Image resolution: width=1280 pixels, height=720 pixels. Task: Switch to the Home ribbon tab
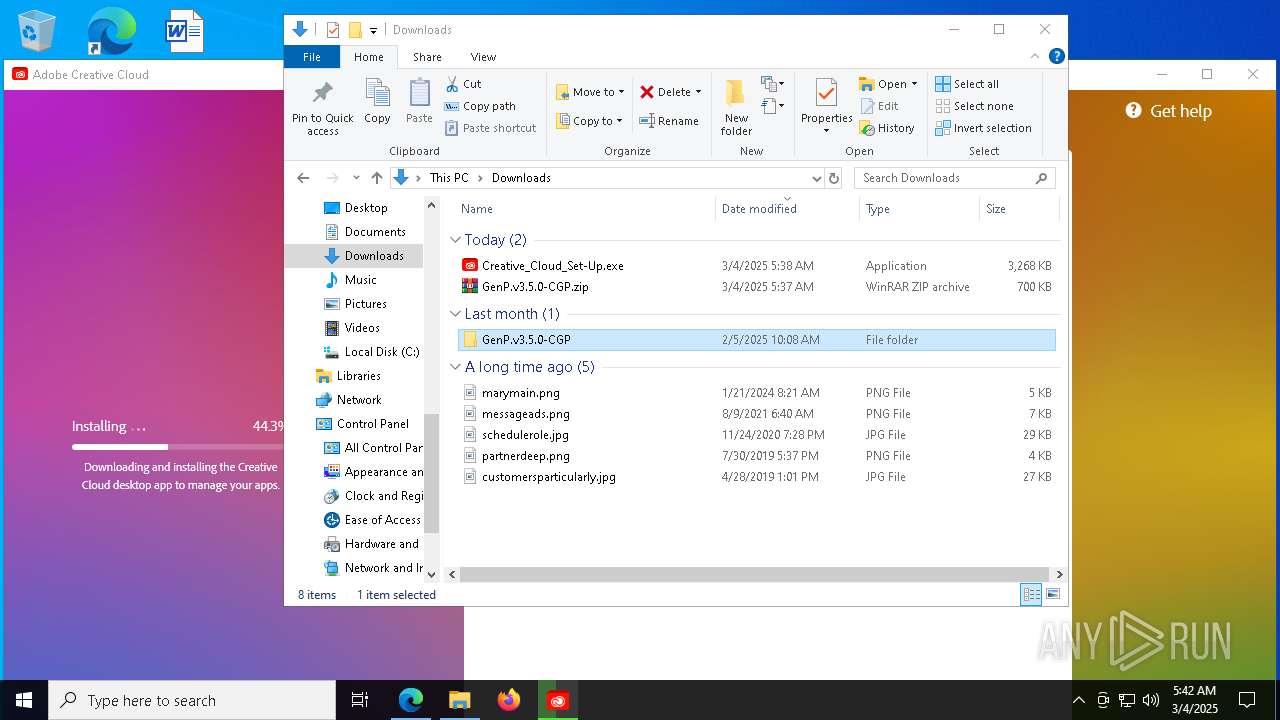[x=369, y=57]
